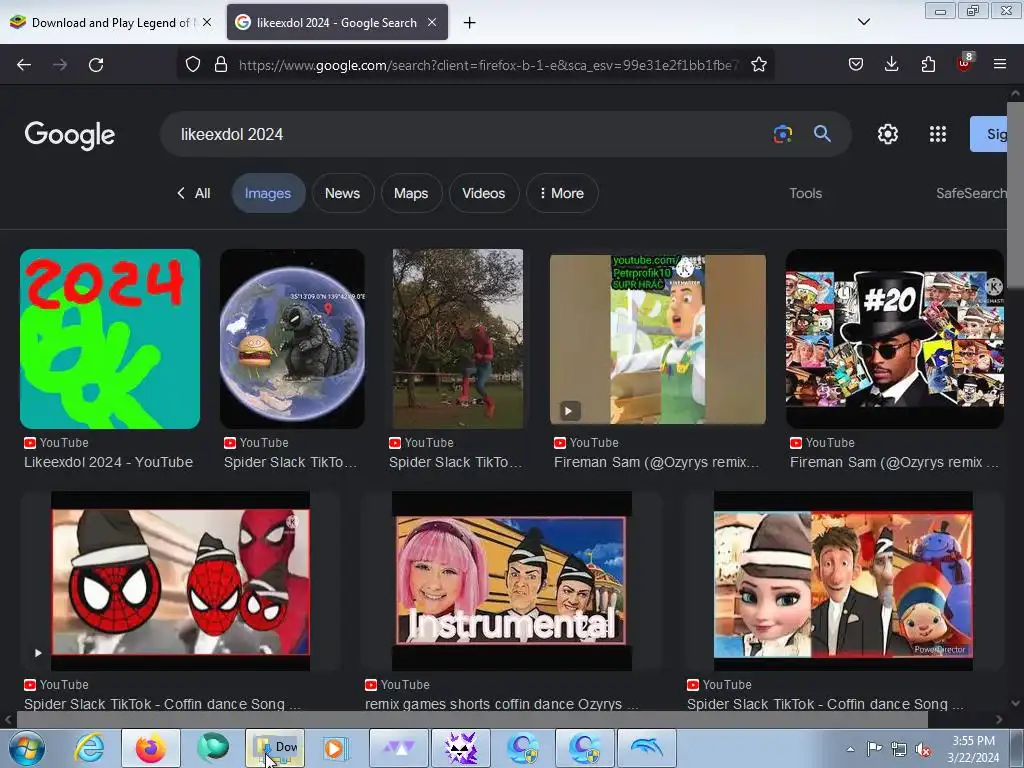Click the search box containing likeexdol 2024
This screenshot has height=768, width=1024.
[470, 134]
